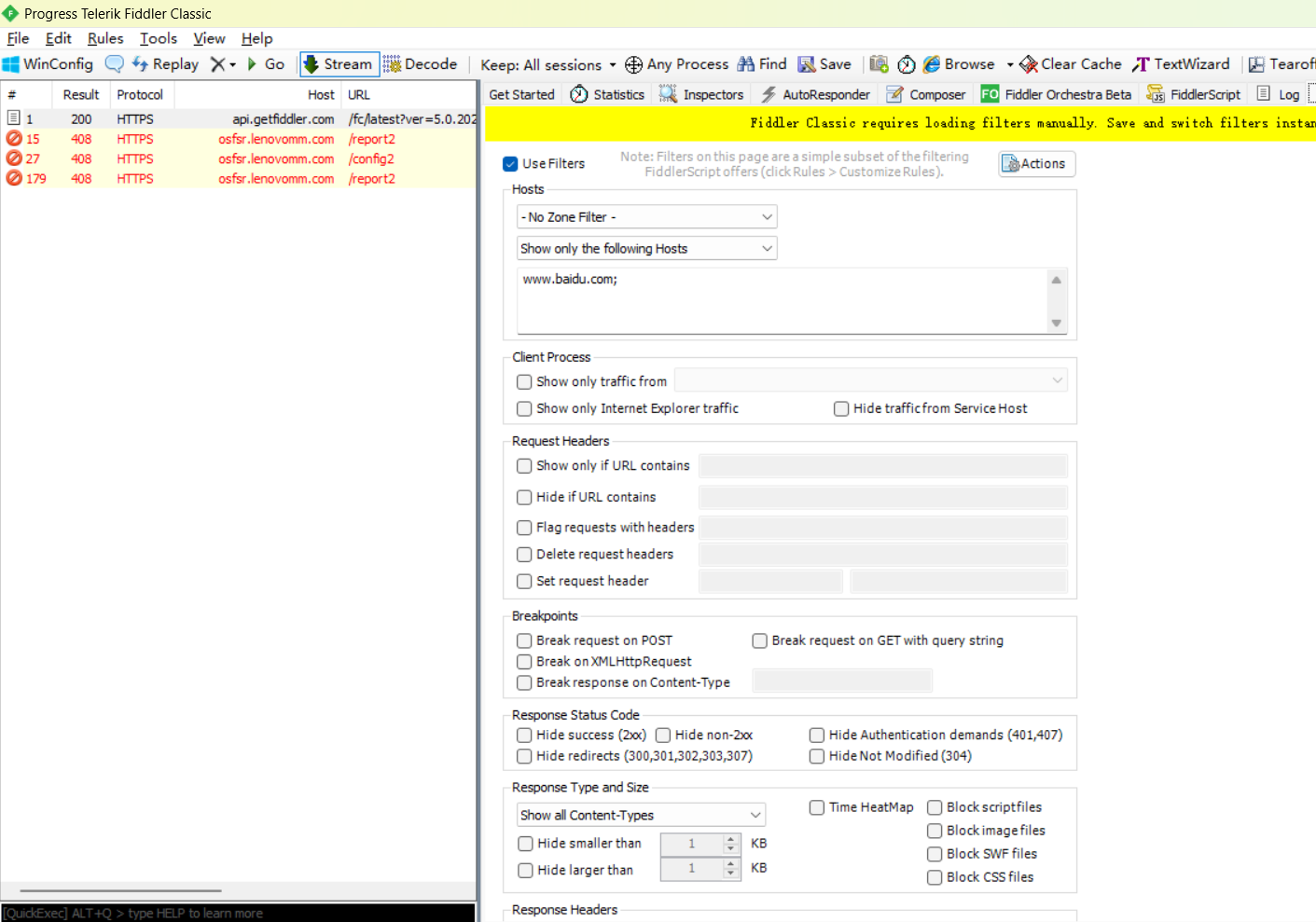
Task: Sort sessions by Host column
Action: 257,95
